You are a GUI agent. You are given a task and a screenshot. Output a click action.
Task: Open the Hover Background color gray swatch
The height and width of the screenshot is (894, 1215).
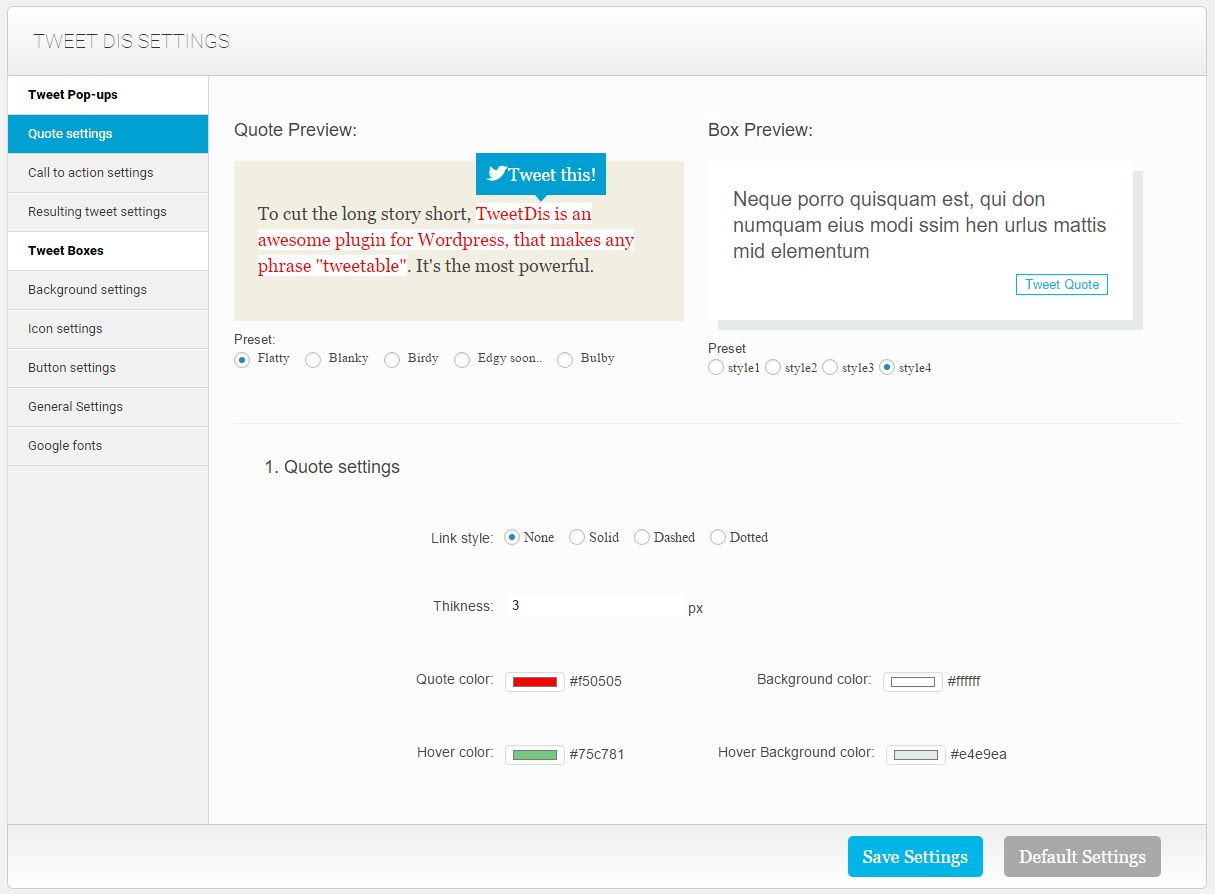click(x=916, y=755)
